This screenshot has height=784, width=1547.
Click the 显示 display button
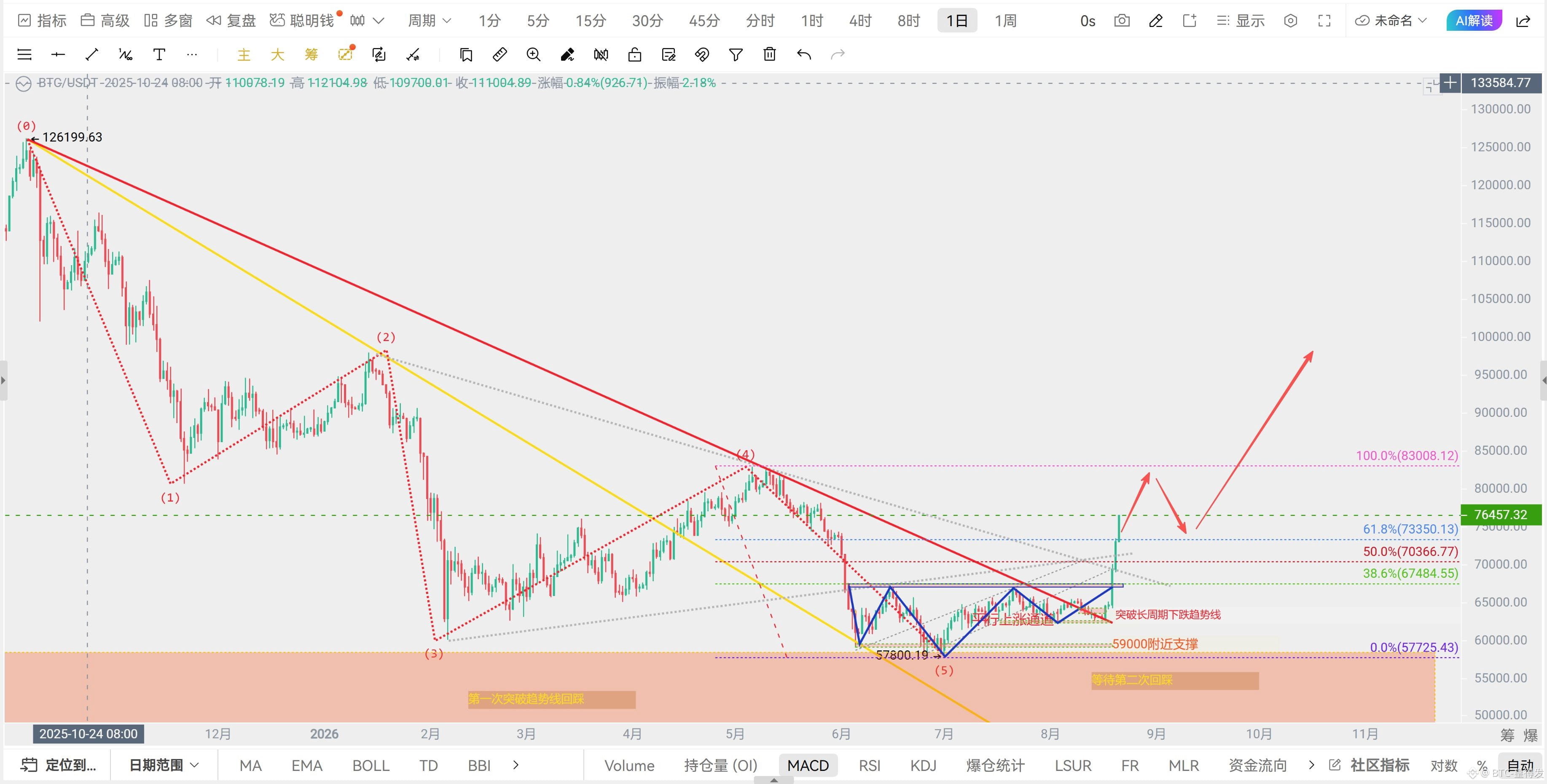1241,21
